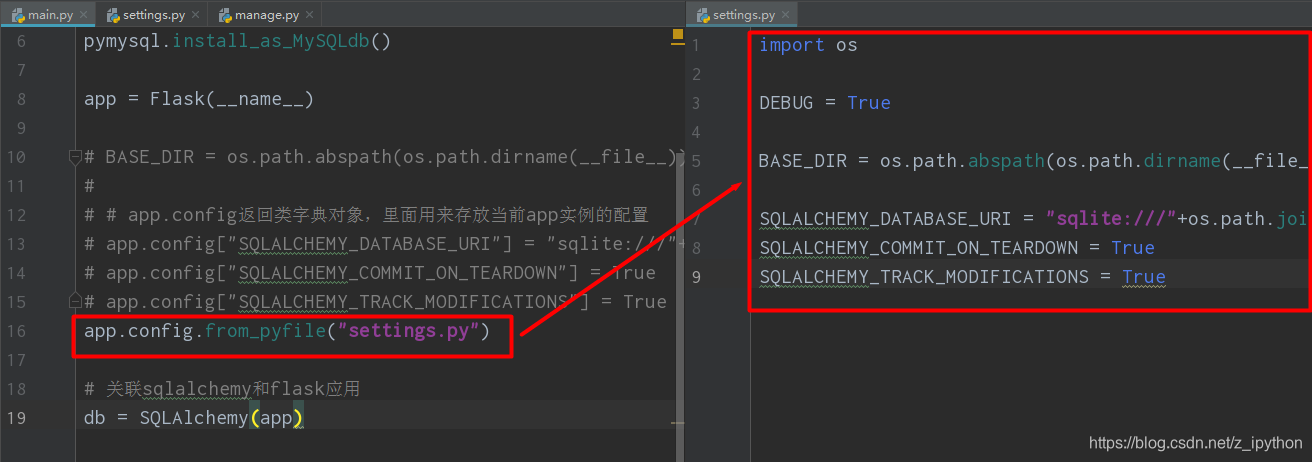
Task: Click line number 8 in left gutter
Action: point(22,99)
